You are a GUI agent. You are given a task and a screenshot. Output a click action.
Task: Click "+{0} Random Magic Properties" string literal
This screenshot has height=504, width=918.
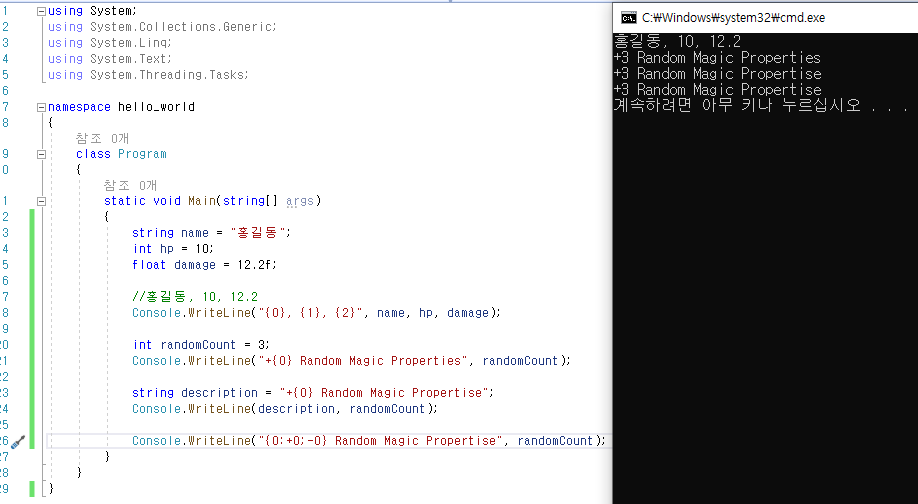pos(362,361)
